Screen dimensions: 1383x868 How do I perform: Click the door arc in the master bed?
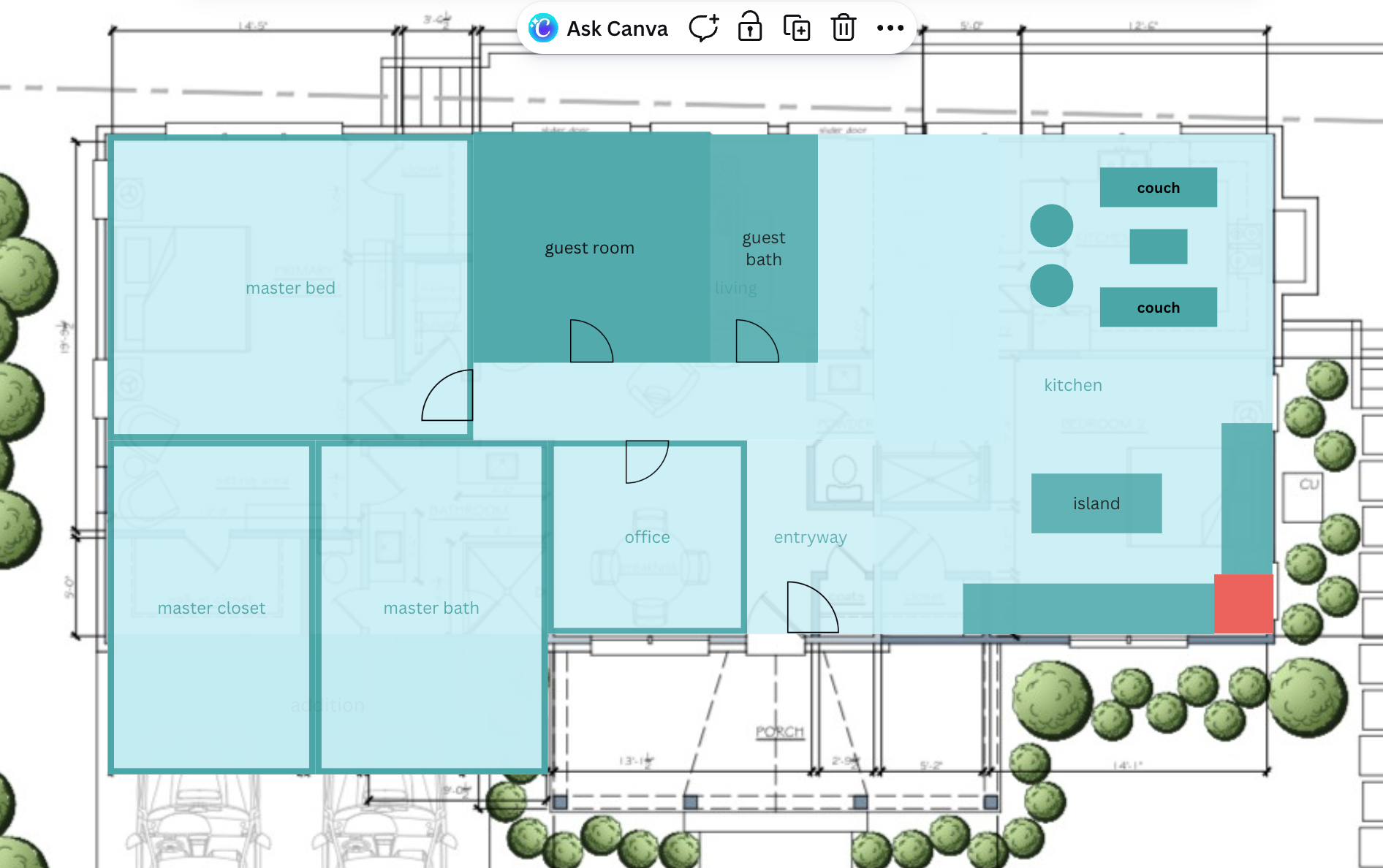[449, 396]
